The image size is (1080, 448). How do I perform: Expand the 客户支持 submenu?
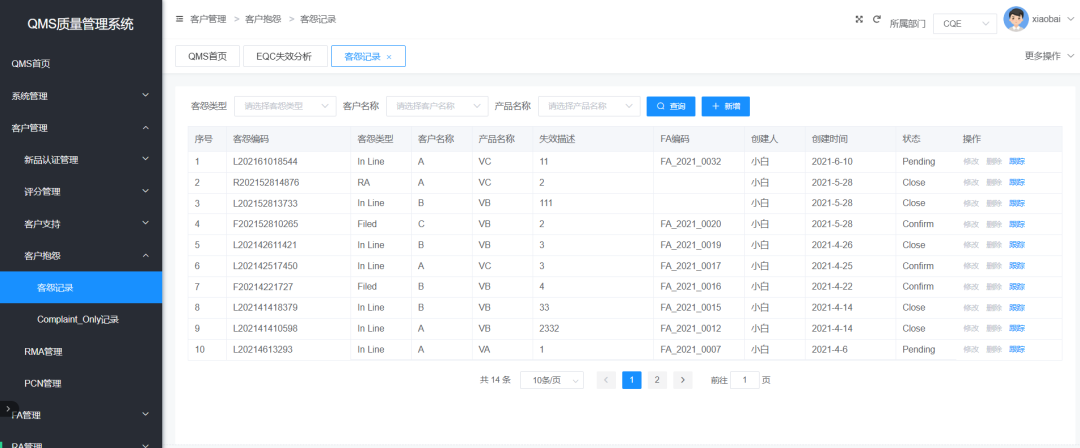(81, 223)
